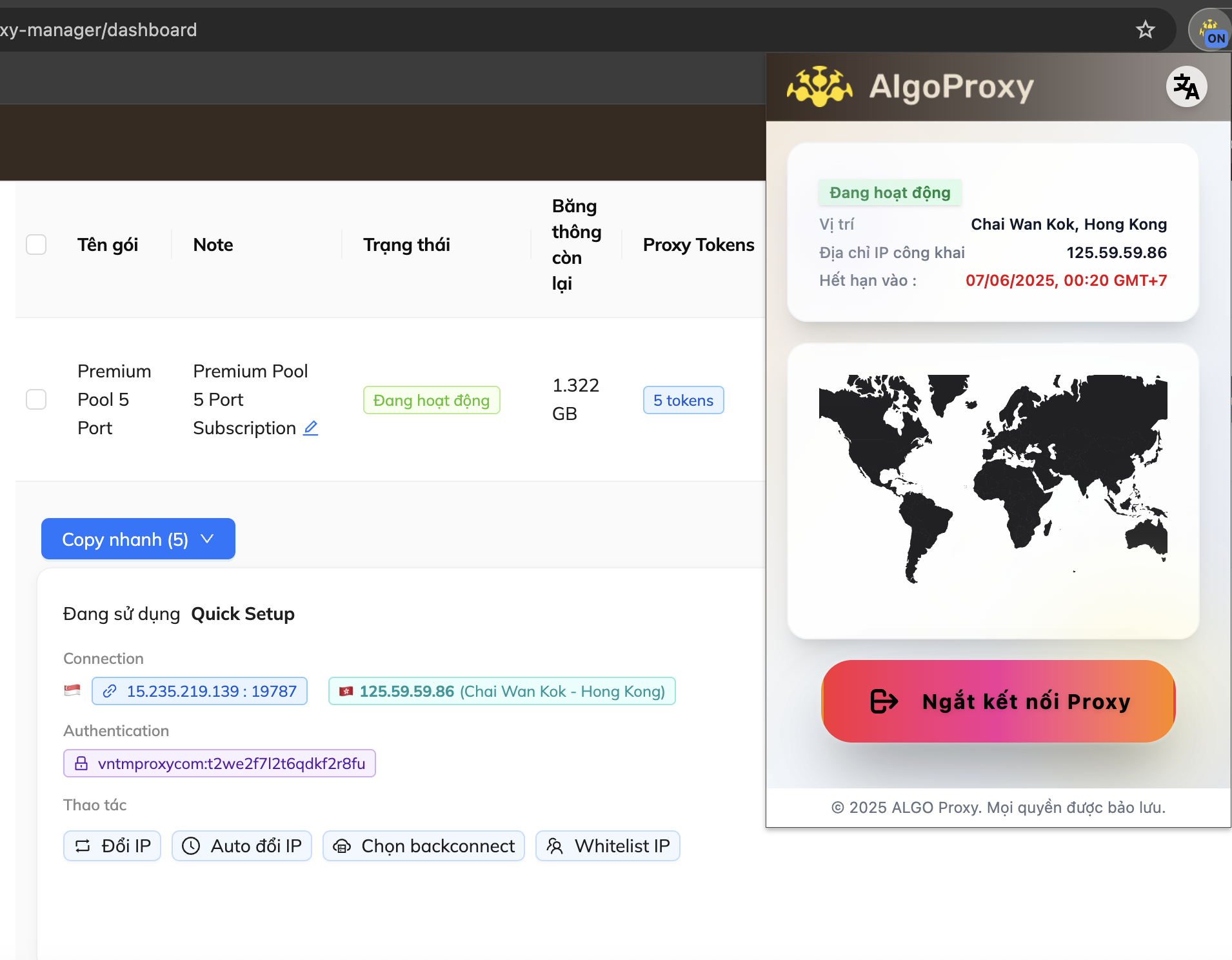Click the Auto đổi IP button

click(x=242, y=846)
